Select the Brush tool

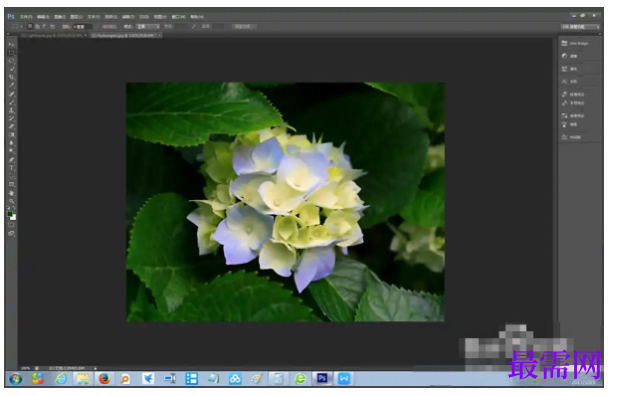click(x=11, y=102)
